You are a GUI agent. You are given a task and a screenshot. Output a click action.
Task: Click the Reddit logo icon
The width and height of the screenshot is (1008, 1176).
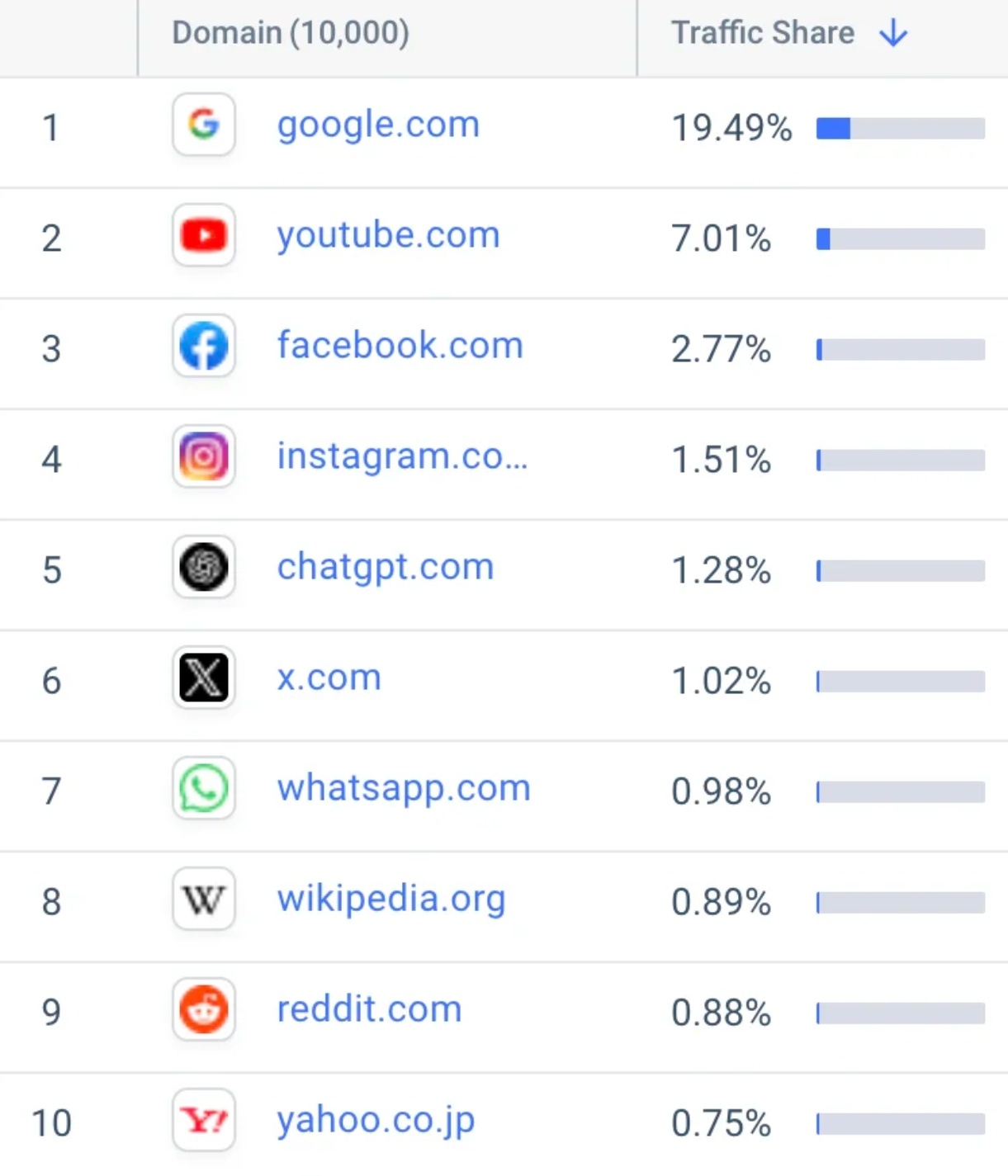point(204,1009)
